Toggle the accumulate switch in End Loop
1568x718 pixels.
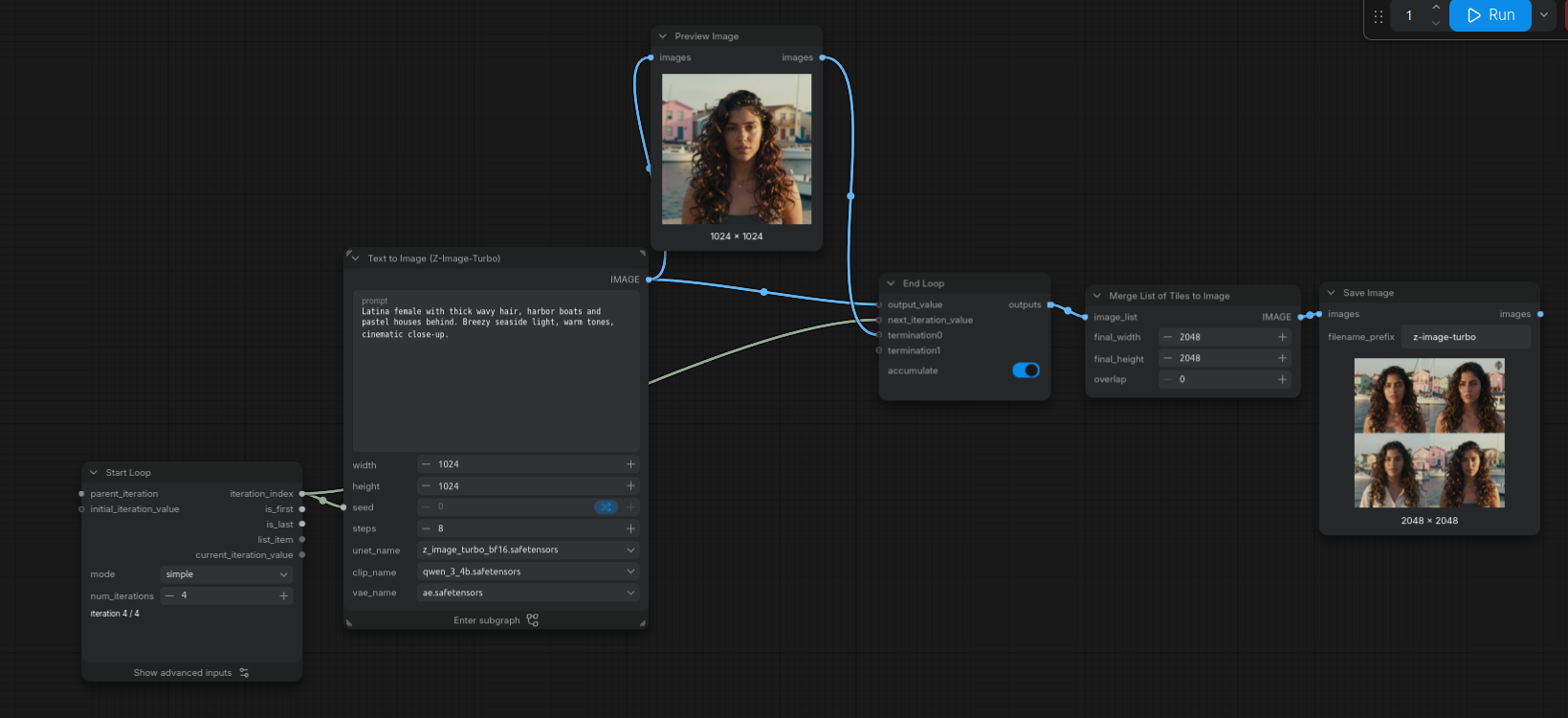coord(1026,370)
